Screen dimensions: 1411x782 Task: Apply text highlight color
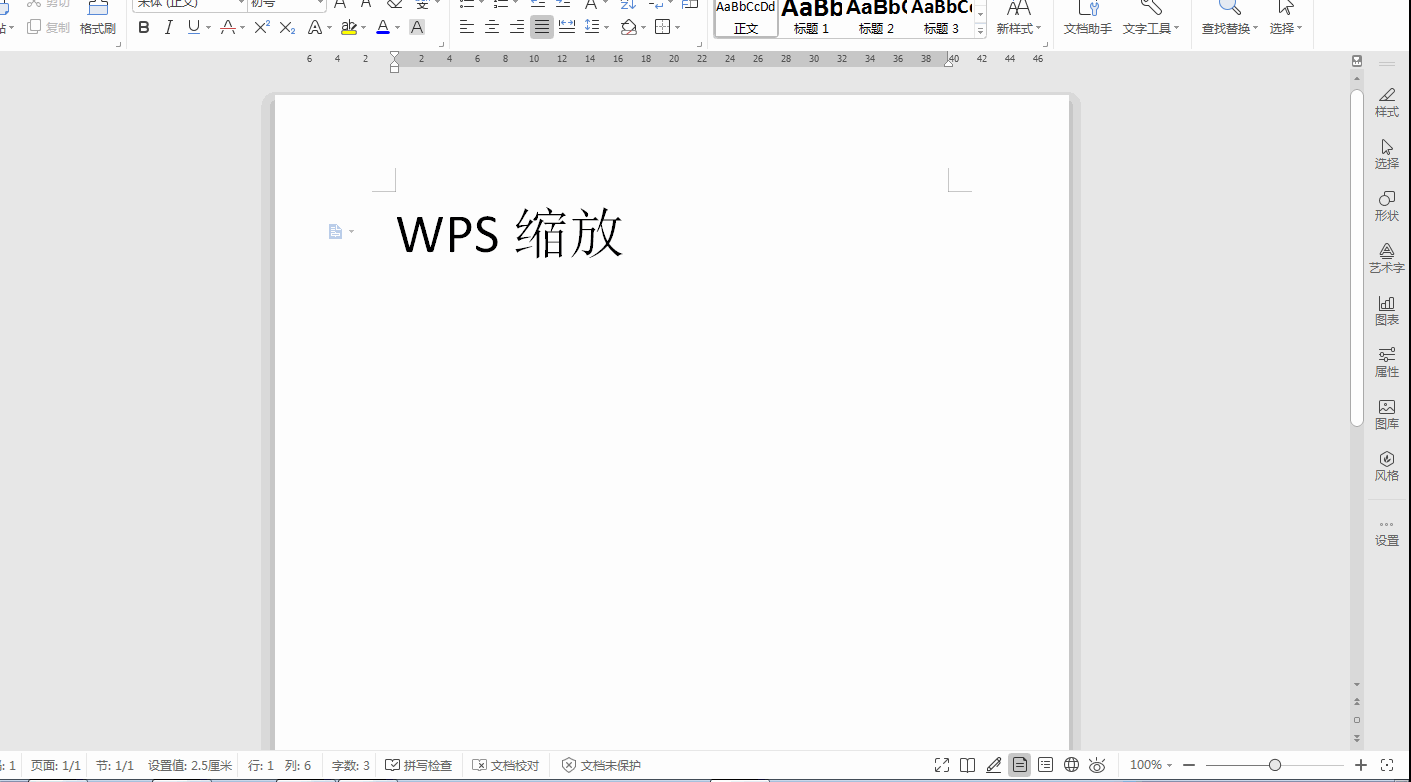click(x=348, y=27)
